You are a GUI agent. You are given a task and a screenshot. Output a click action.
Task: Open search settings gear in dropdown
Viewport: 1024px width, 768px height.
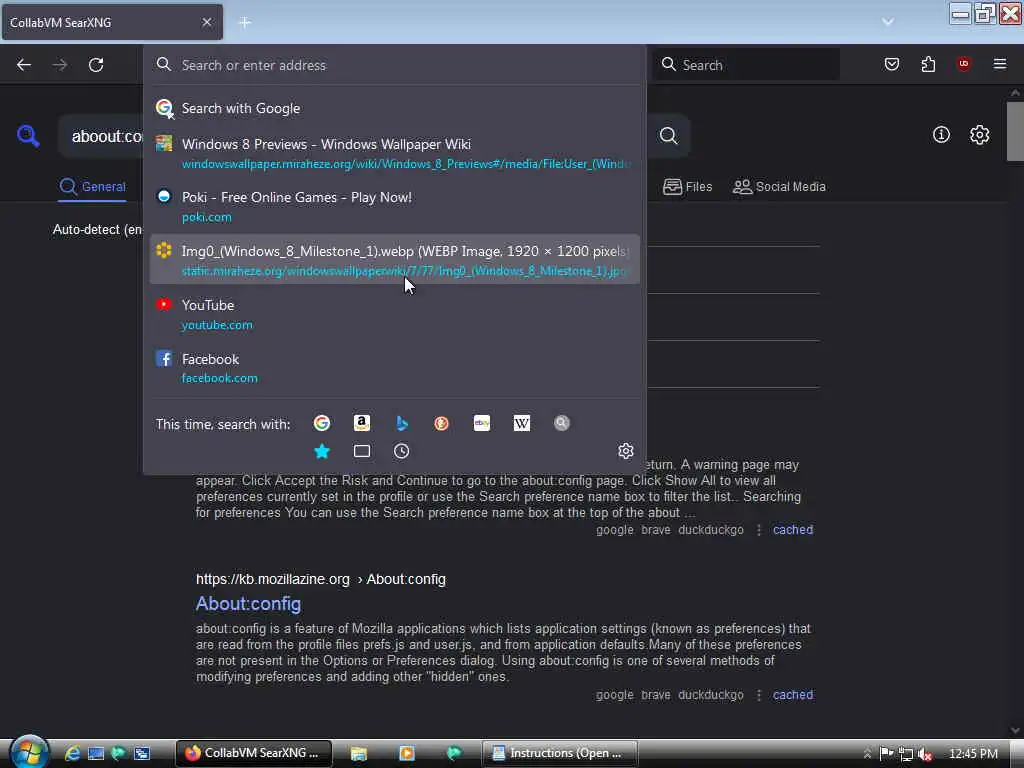tap(626, 451)
